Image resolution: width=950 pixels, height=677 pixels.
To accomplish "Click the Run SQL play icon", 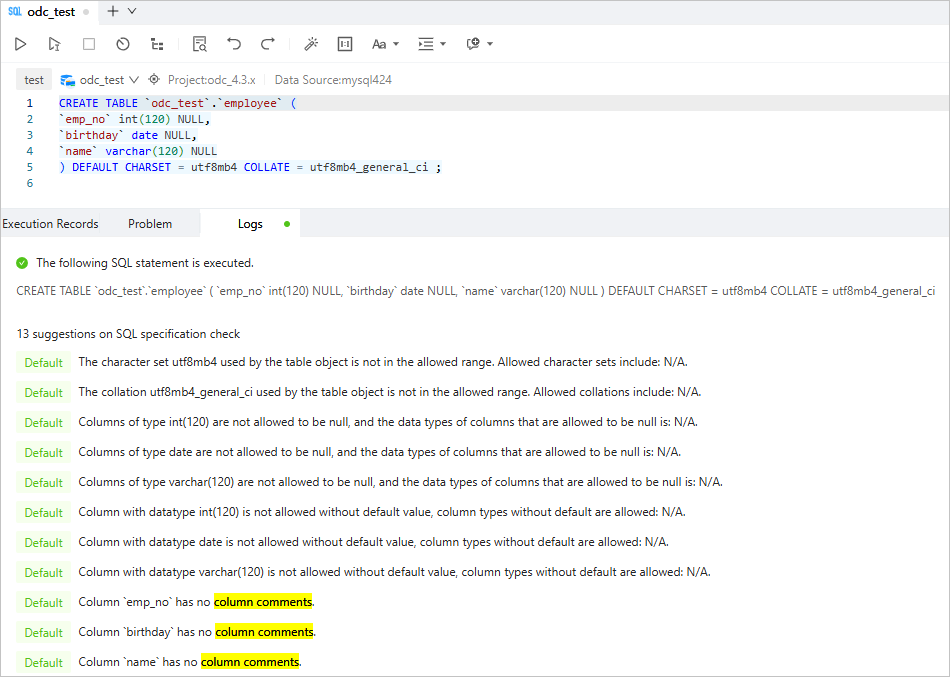I will click(x=20, y=44).
